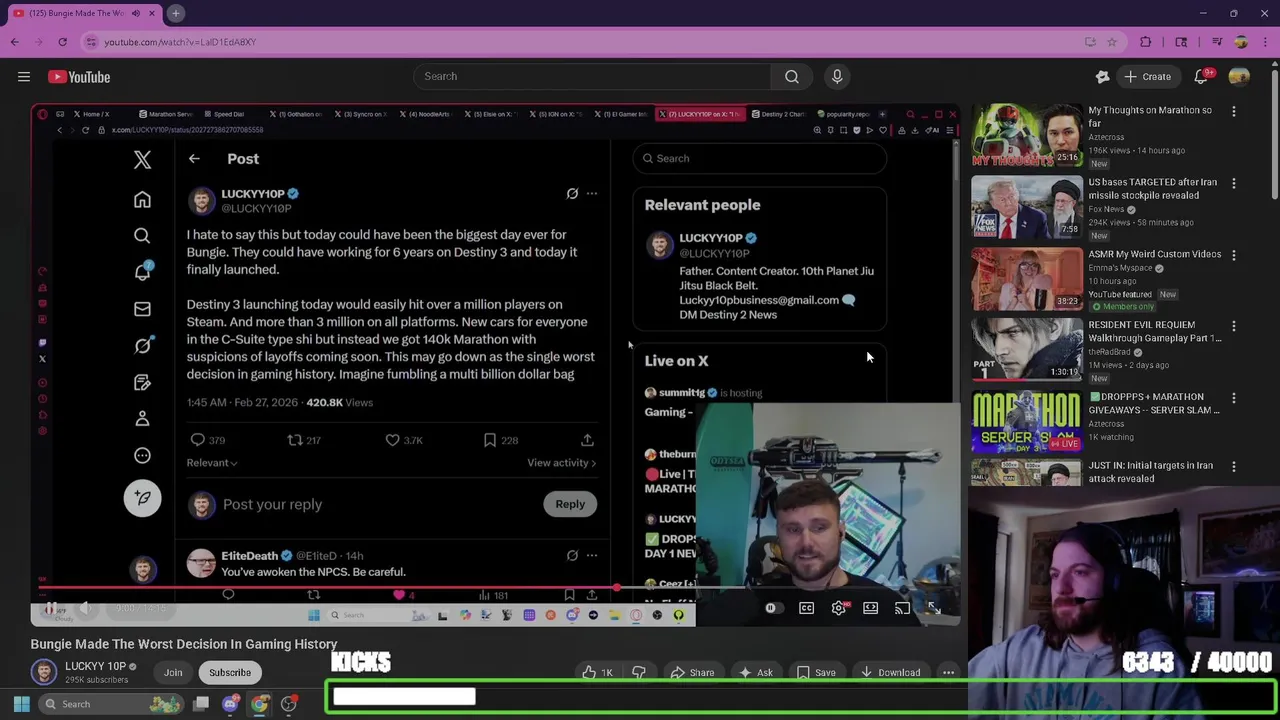This screenshot has width=1280, height=720.
Task: Open Chrome extensions puzzle icon
Action: (x=1146, y=42)
